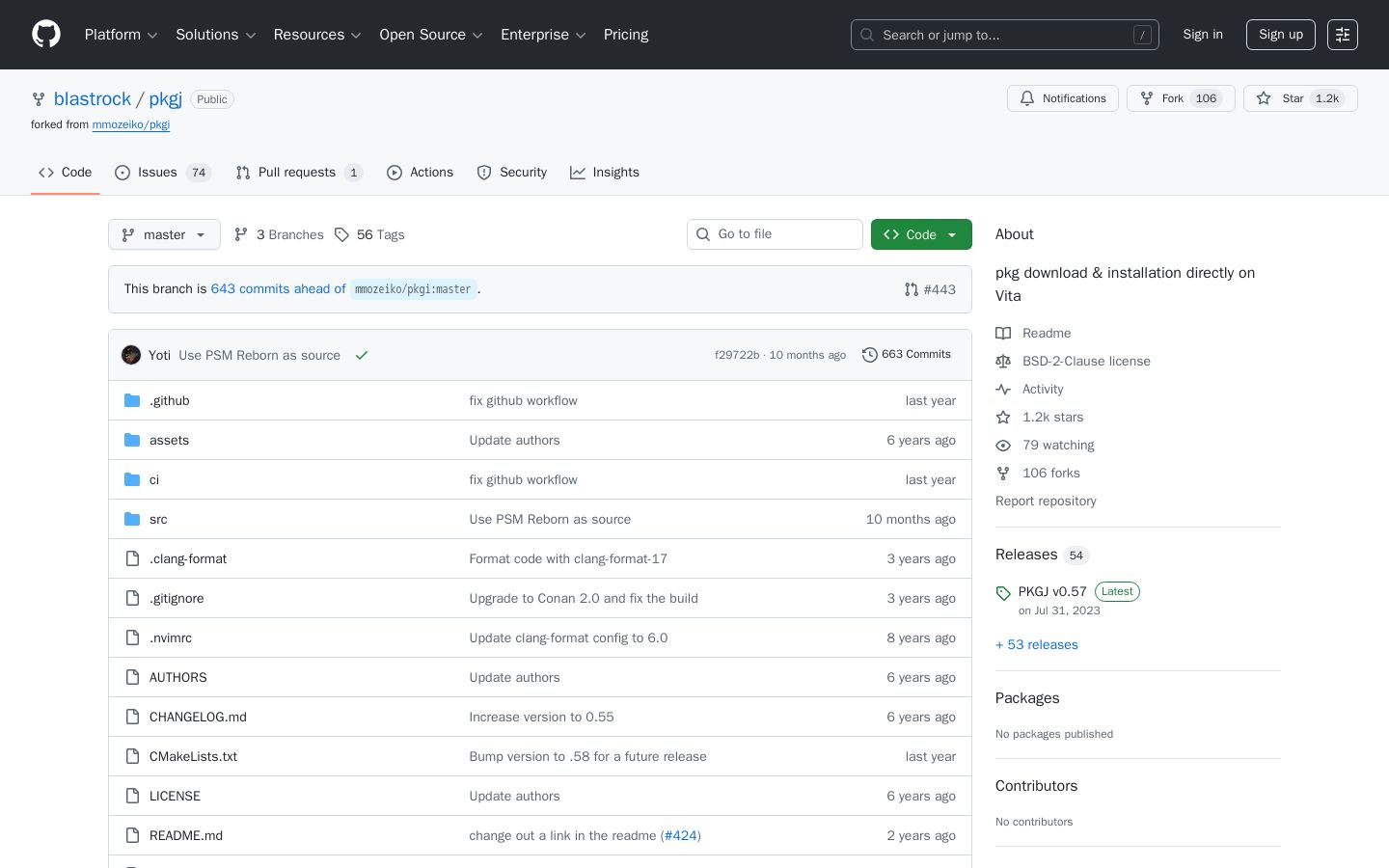Open the src folder

point(158,519)
